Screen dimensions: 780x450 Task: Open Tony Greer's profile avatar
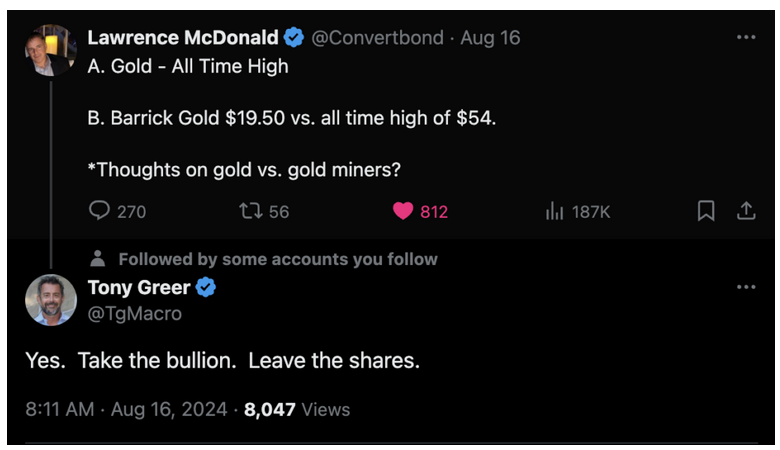click(50, 299)
